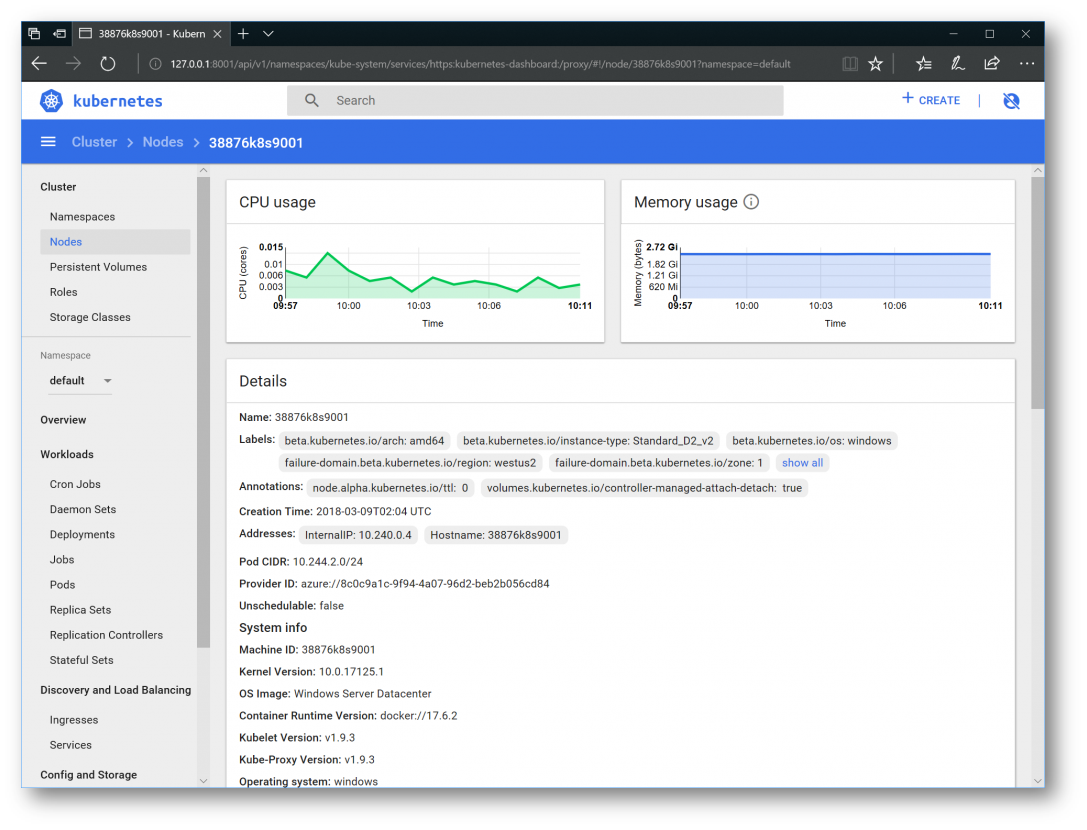Screen dimensions: 1087x830
Task: Click the browser refresh icon
Action: 108,64
